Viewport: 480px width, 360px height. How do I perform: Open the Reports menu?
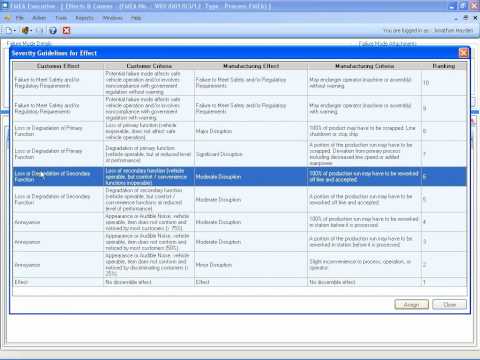84,18
